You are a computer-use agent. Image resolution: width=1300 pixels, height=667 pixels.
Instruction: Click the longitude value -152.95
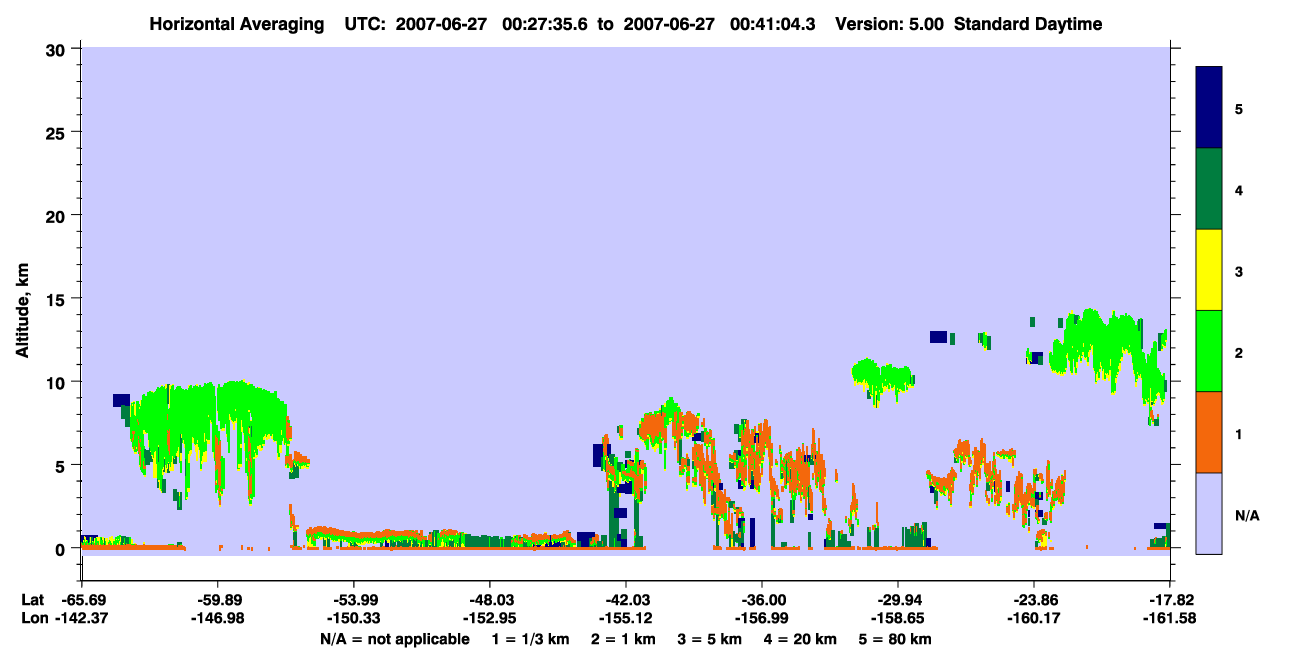(489, 618)
